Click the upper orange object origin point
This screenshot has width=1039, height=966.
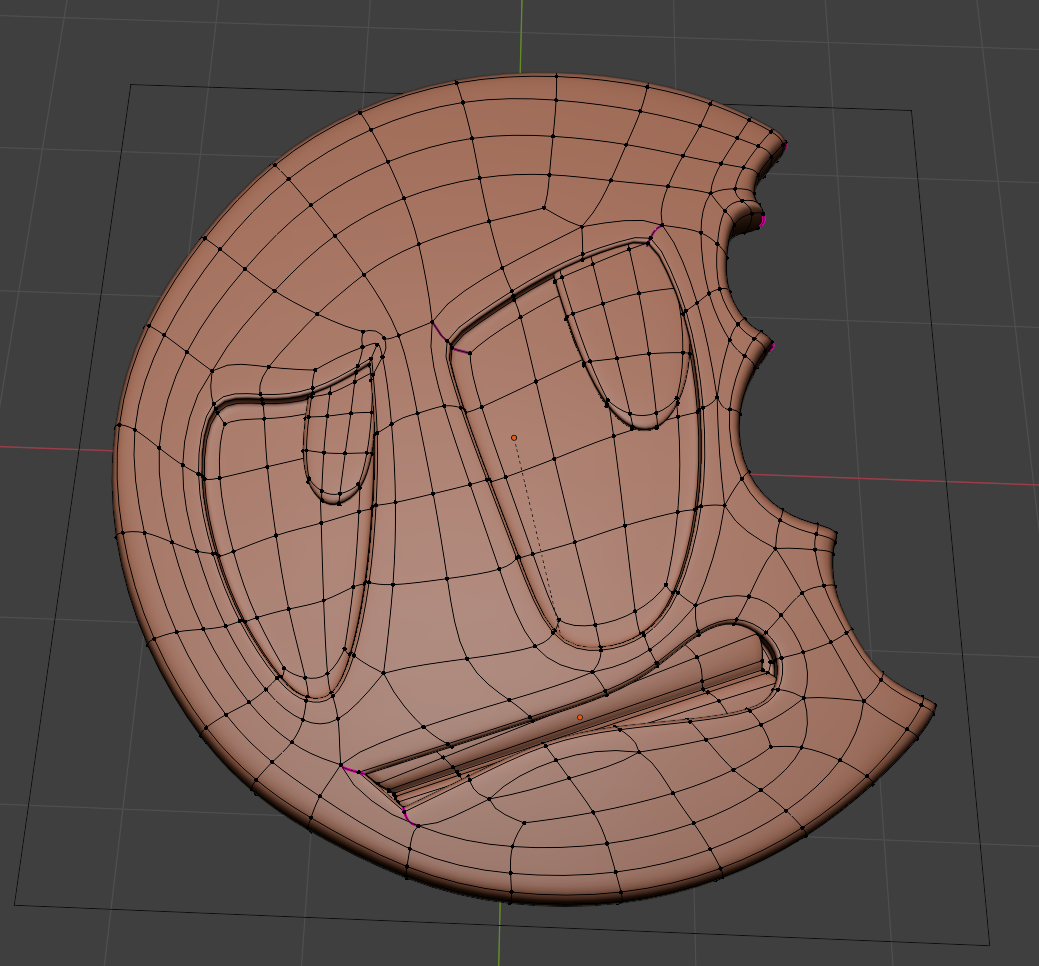[x=513, y=437]
